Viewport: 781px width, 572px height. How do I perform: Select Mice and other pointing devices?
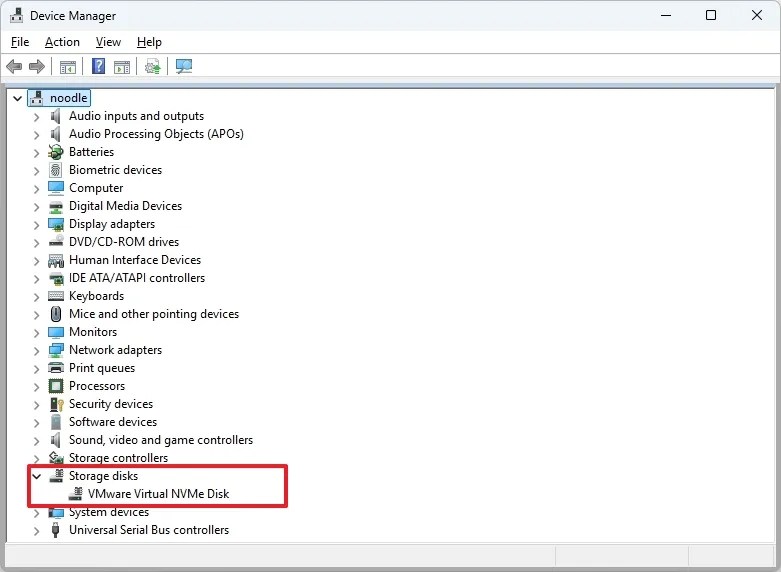click(x=154, y=314)
